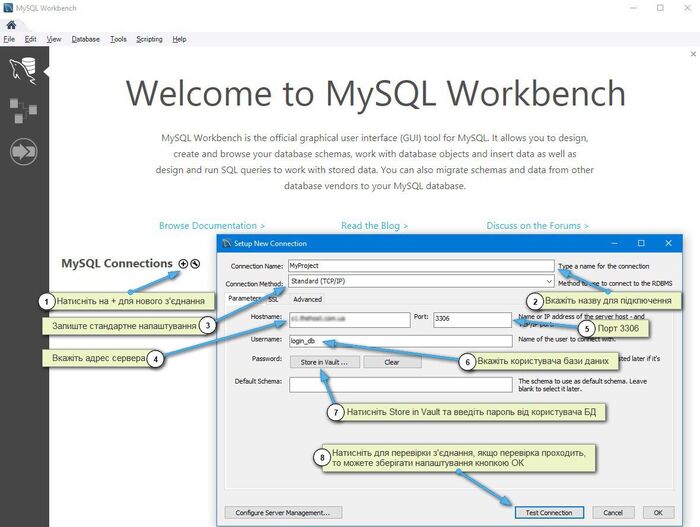Viewport: 700px width, 527px height.
Task: Open the Database menu
Action: pyautogui.click(x=85, y=39)
